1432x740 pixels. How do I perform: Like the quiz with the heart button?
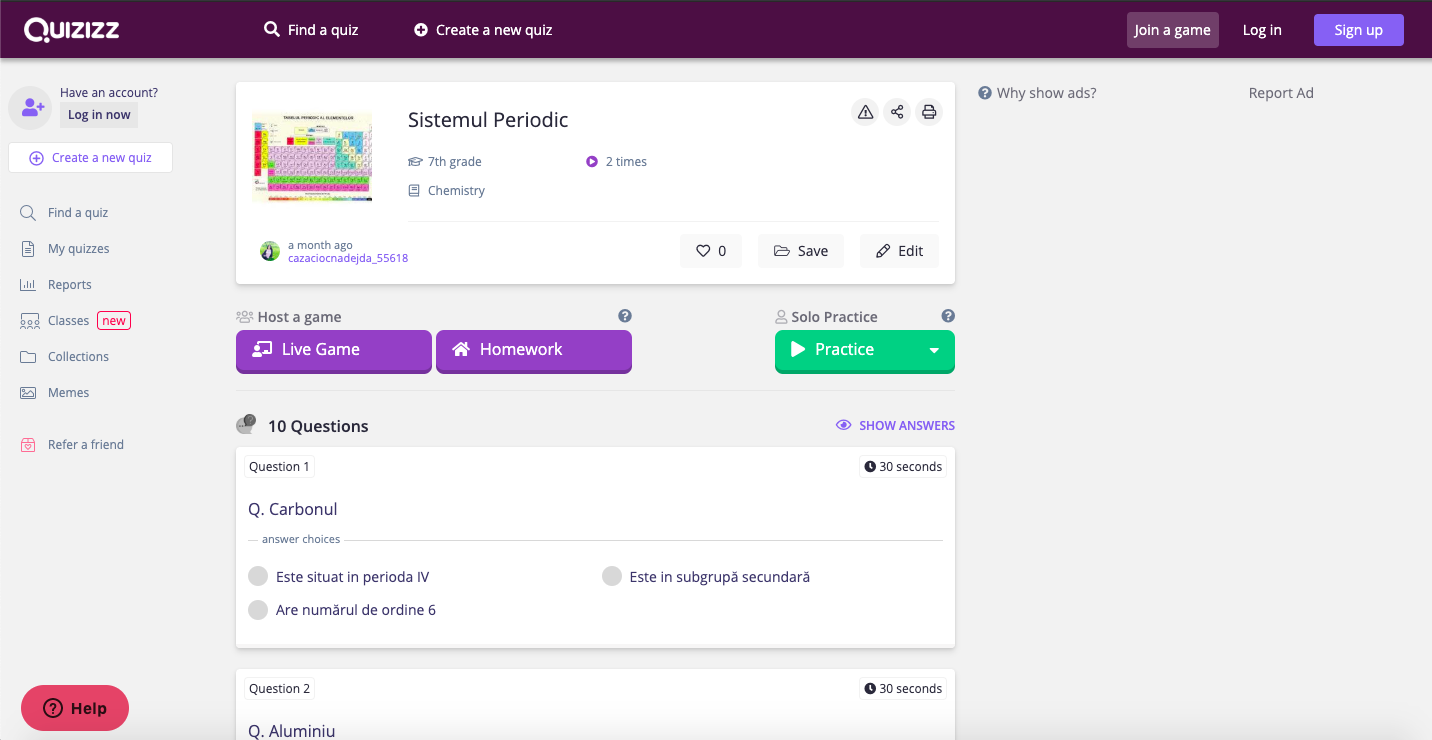tap(711, 251)
